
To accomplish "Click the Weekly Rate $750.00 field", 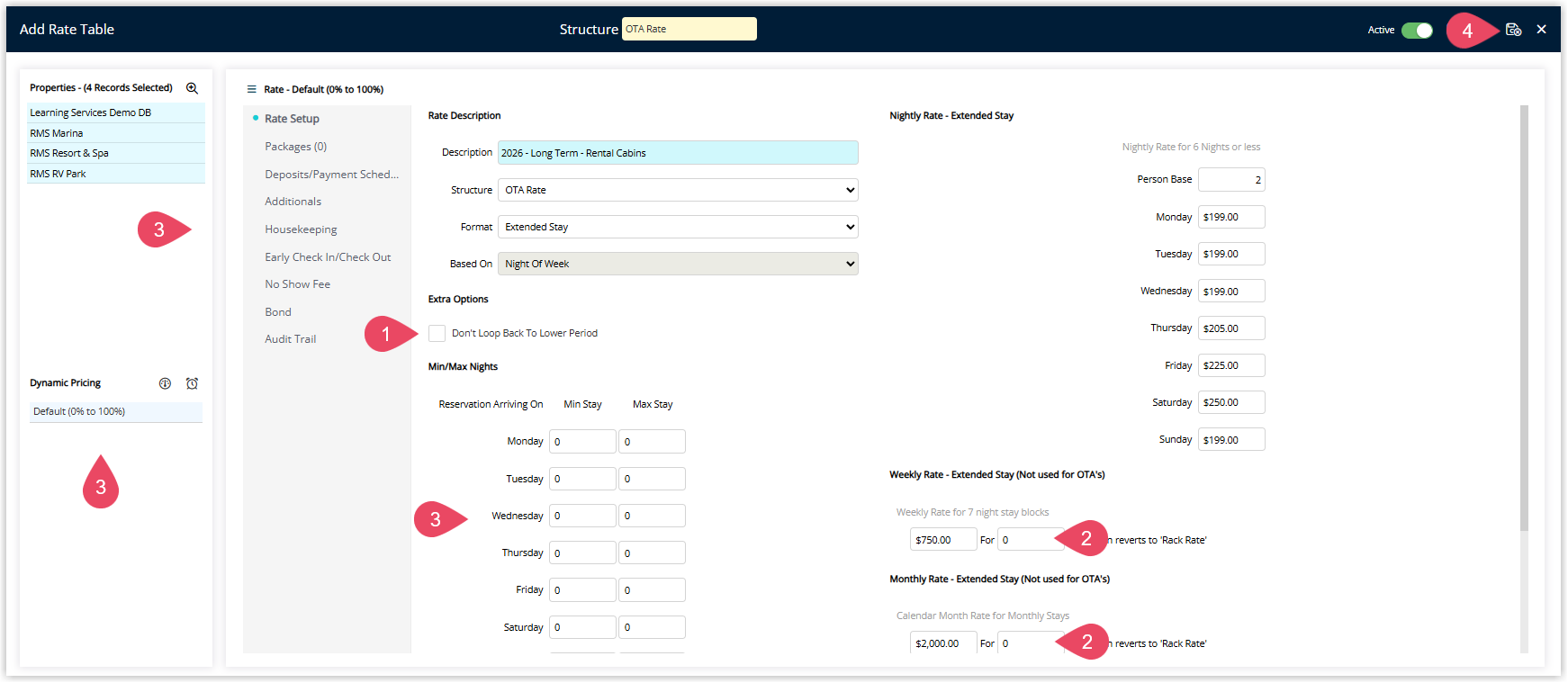I will [x=943, y=540].
